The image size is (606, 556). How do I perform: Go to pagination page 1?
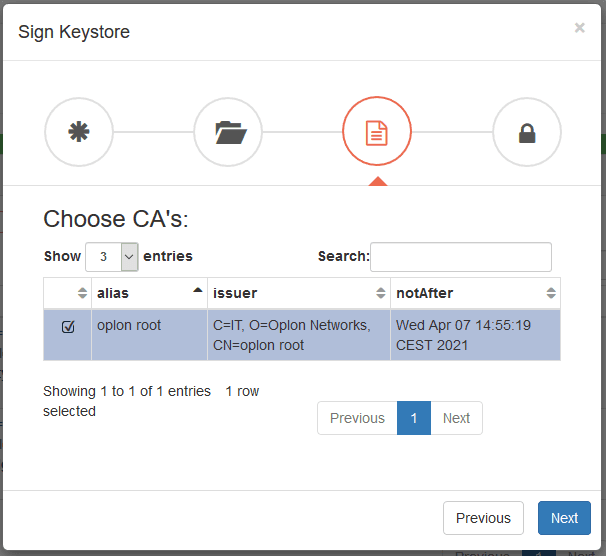click(414, 418)
